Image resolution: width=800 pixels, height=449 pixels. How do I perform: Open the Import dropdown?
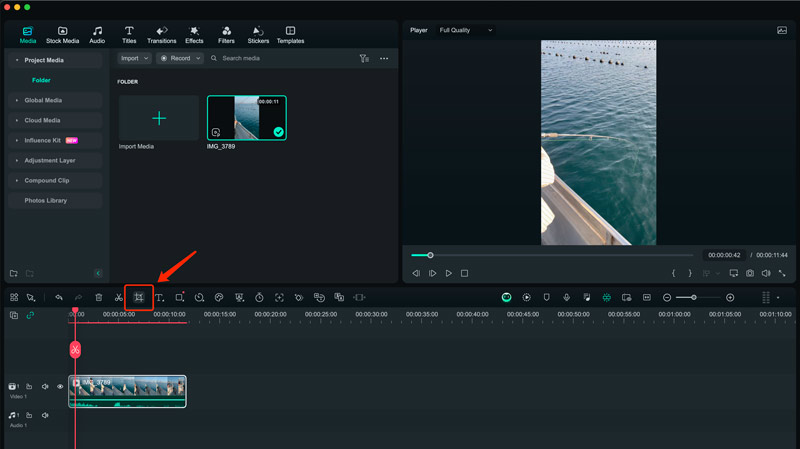pyautogui.click(x=134, y=59)
